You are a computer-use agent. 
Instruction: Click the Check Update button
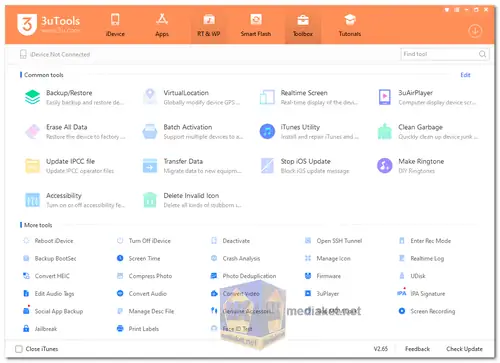(464, 349)
